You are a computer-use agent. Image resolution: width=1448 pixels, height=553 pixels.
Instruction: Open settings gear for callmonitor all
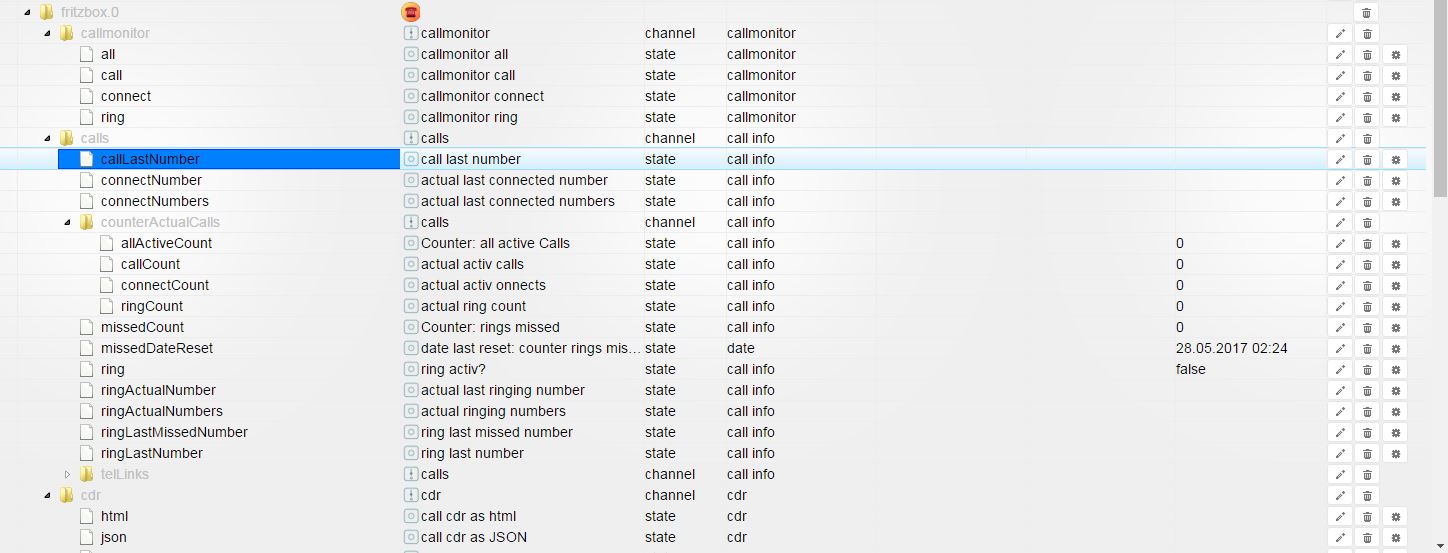pos(1395,54)
